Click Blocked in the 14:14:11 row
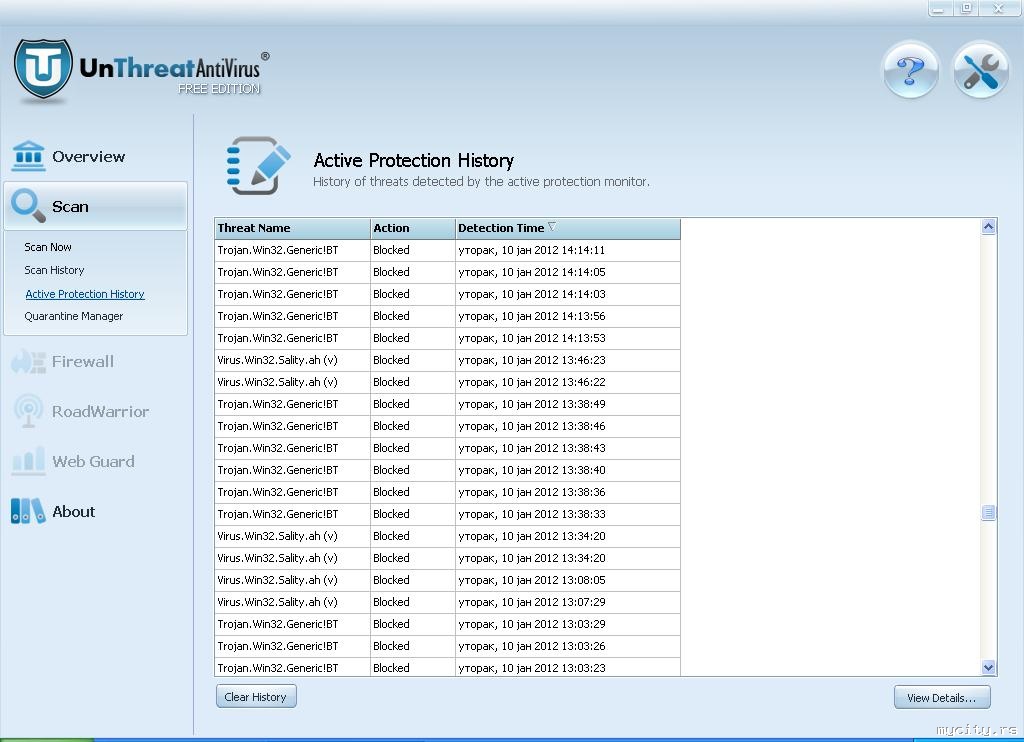Image resolution: width=1024 pixels, height=742 pixels. pos(391,250)
